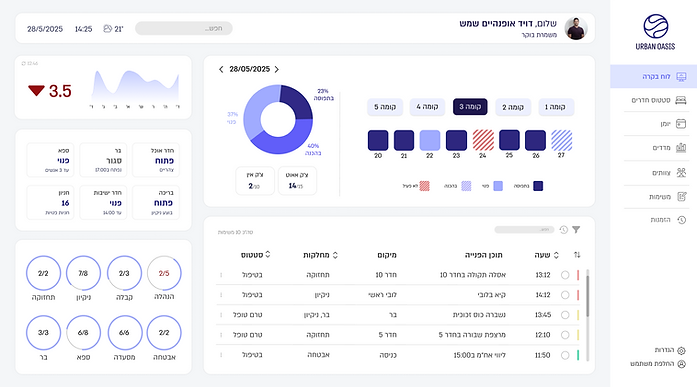Viewport: 697px width, 387px height.
Task: Click the ספא 6/8 progress ring
Action: (83, 332)
